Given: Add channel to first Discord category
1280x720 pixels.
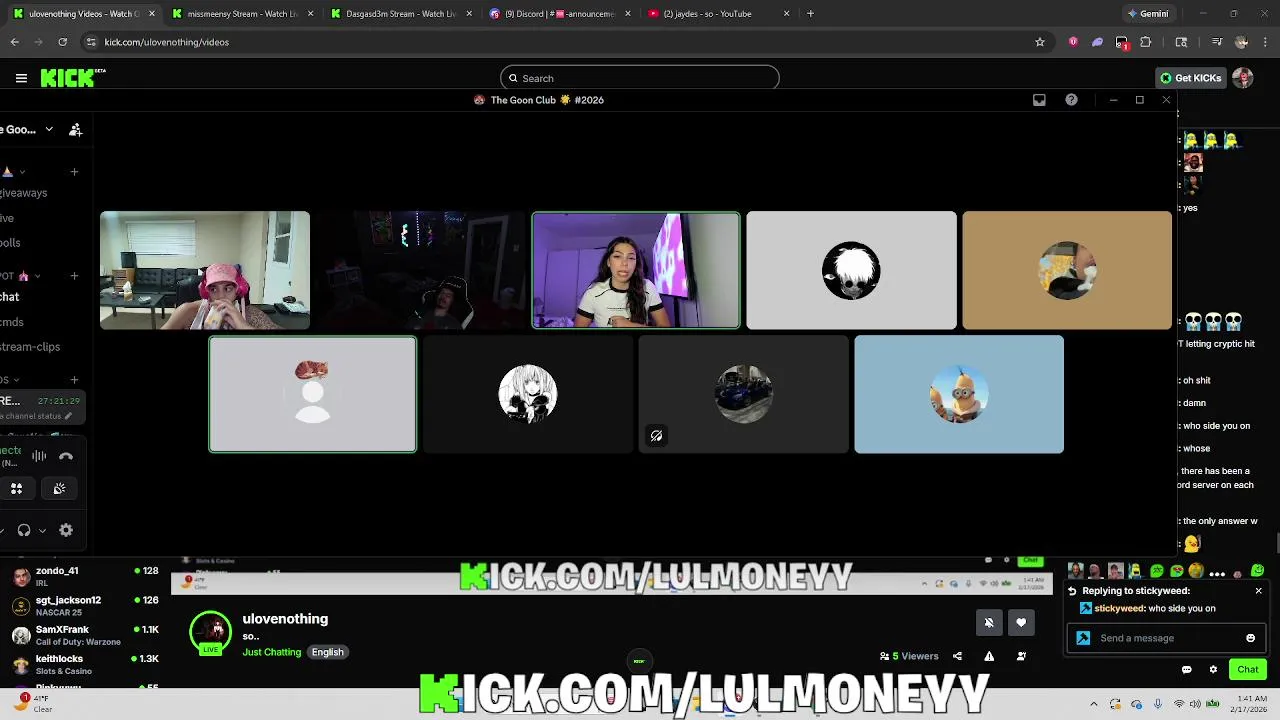Looking at the screenshot, I should (74, 172).
